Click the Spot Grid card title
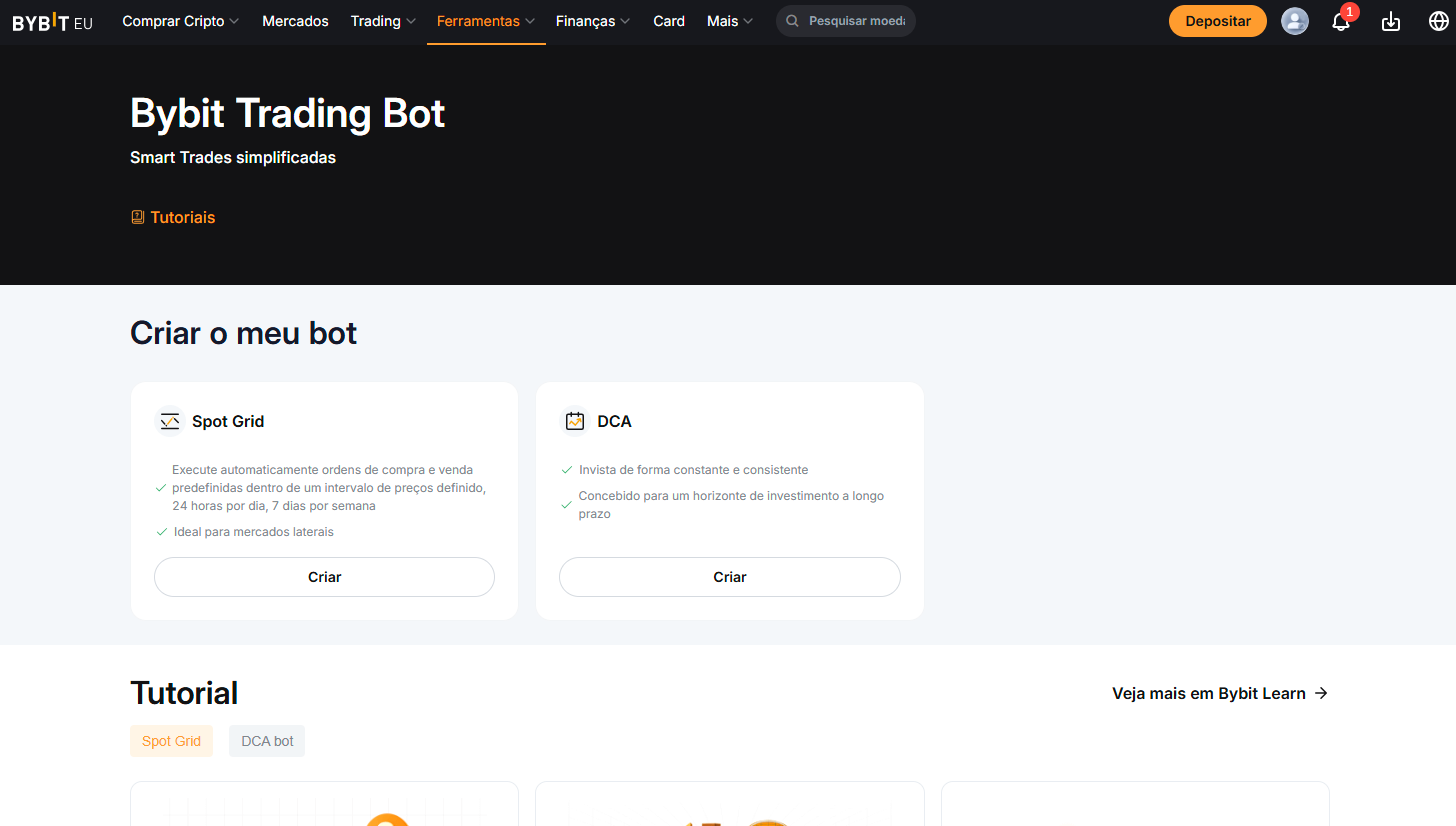The width and height of the screenshot is (1456, 826). (x=228, y=421)
